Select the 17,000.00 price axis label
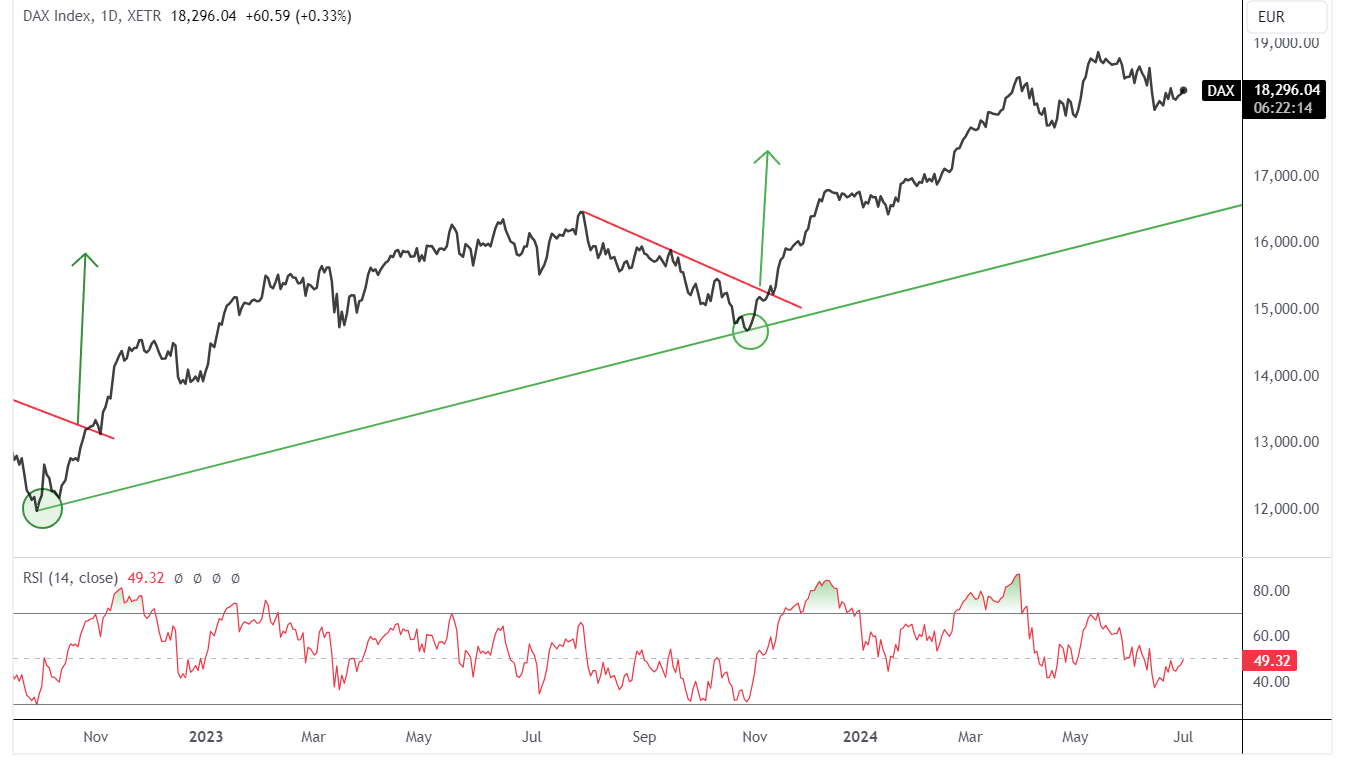 [1285, 176]
